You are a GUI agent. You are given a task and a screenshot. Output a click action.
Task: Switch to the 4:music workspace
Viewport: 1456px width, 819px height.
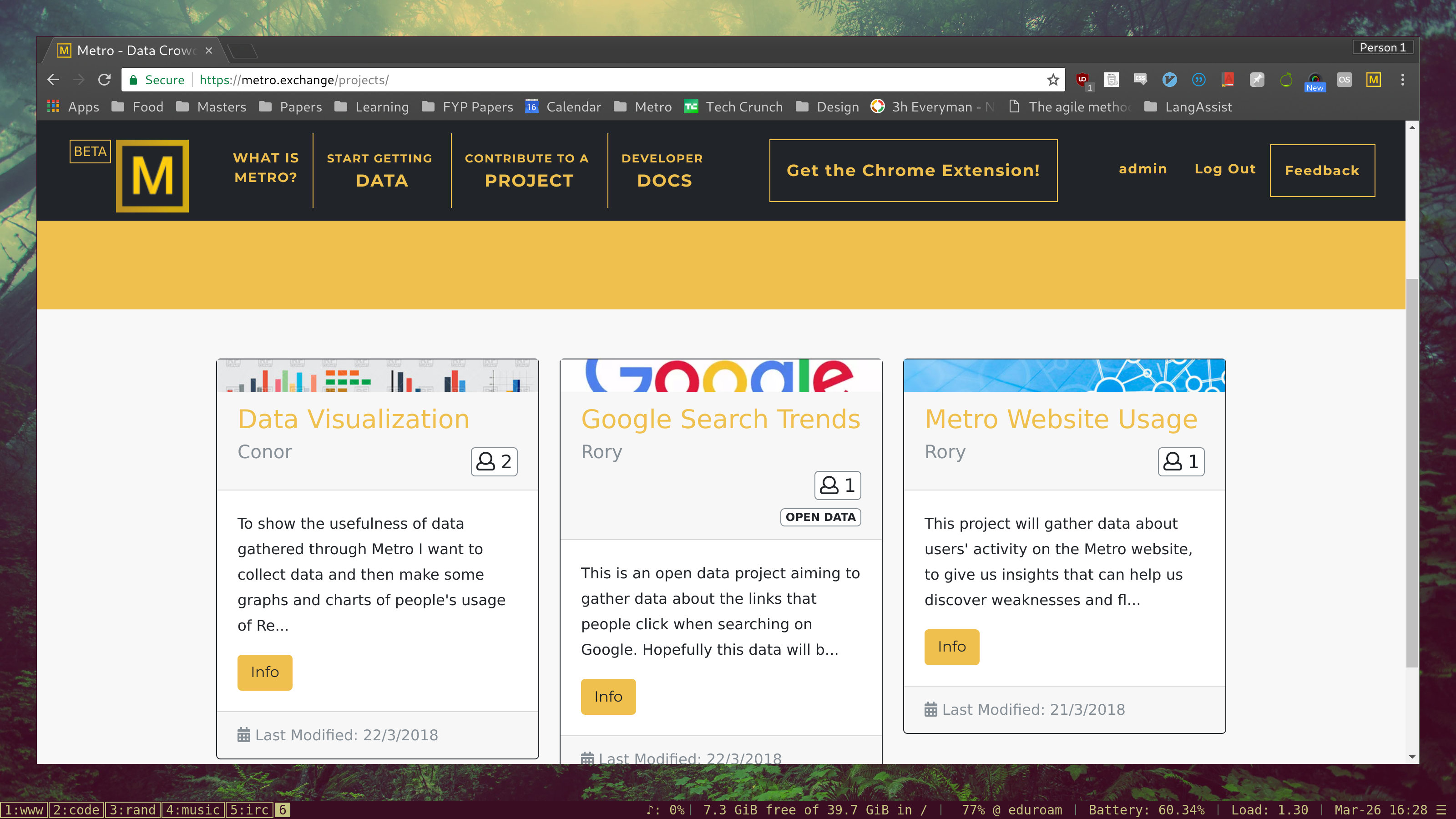[193, 810]
